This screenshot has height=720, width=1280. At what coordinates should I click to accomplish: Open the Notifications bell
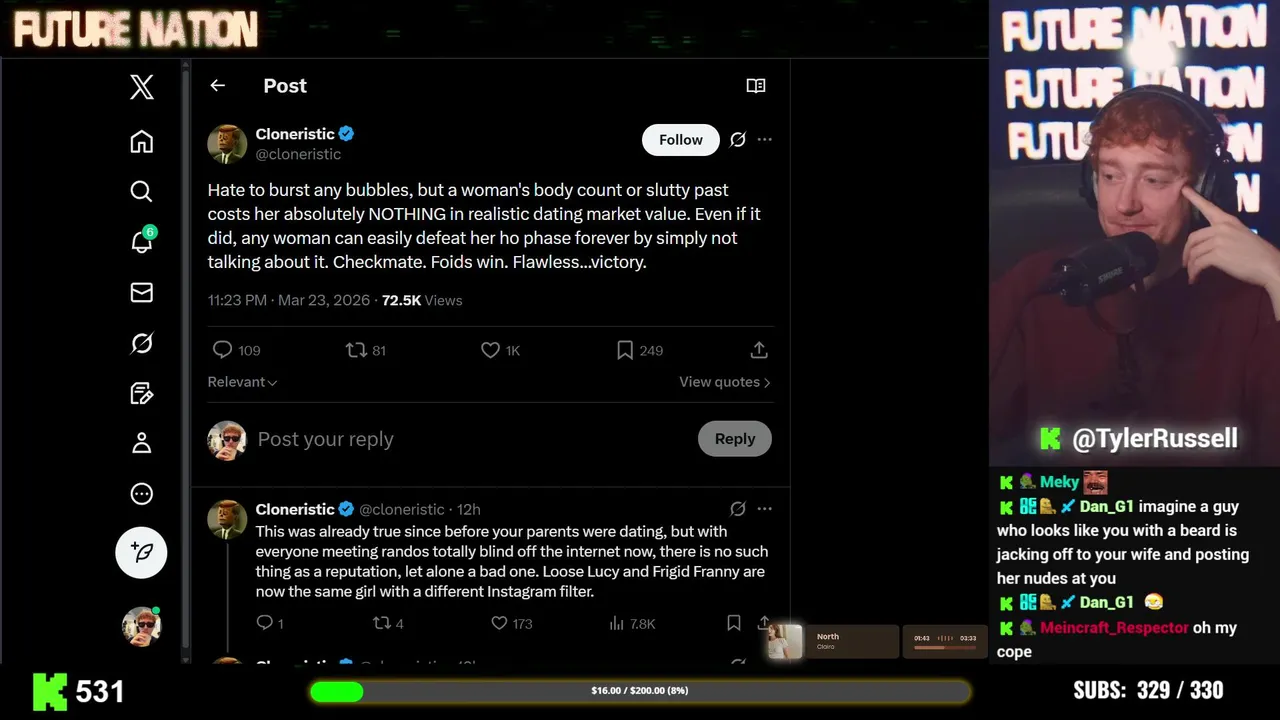click(142, 241)
